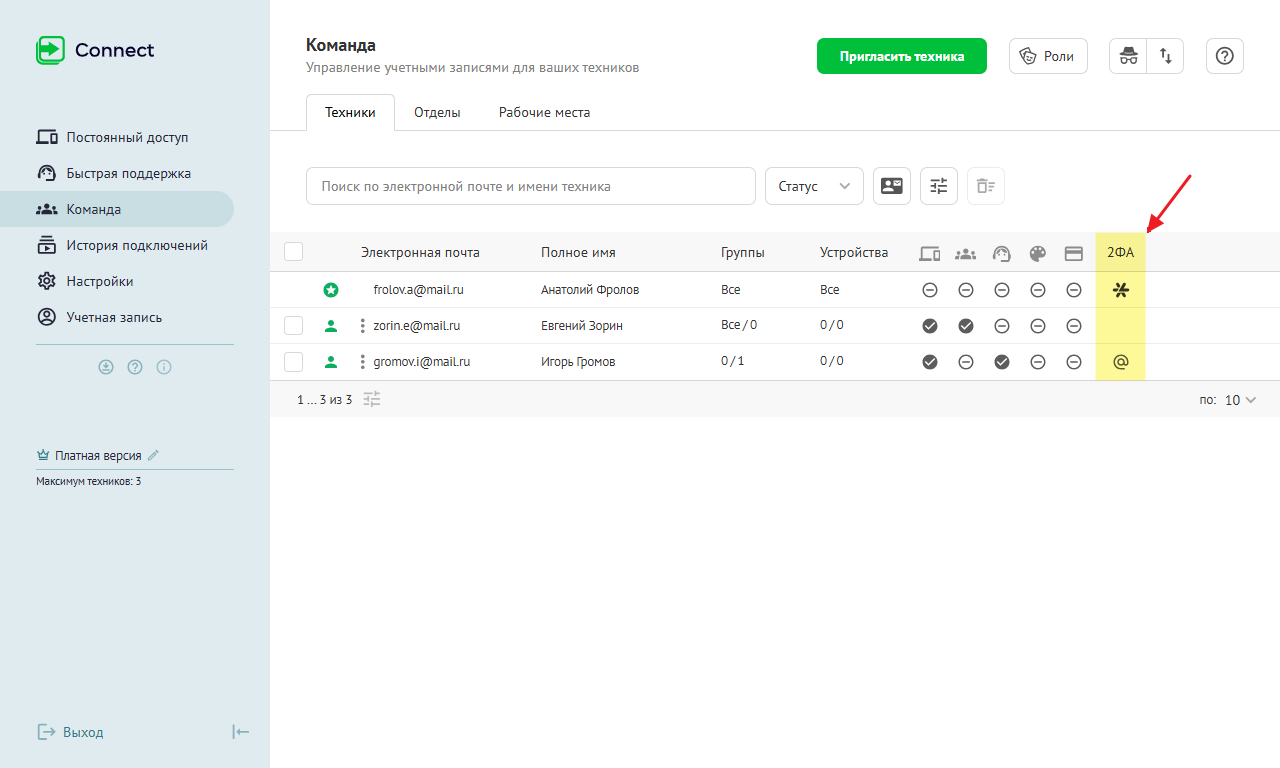Click the three-dot menu for zorin.e@mail.ru
Image resolution: width=1280 pixels, height=768 pixels.
[362, 326]
